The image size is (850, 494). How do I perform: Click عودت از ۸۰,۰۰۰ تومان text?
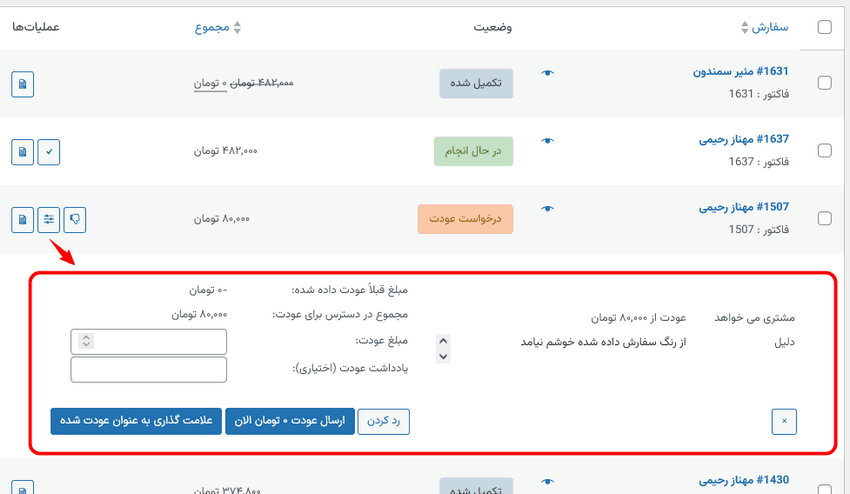(x=639, y=318)
